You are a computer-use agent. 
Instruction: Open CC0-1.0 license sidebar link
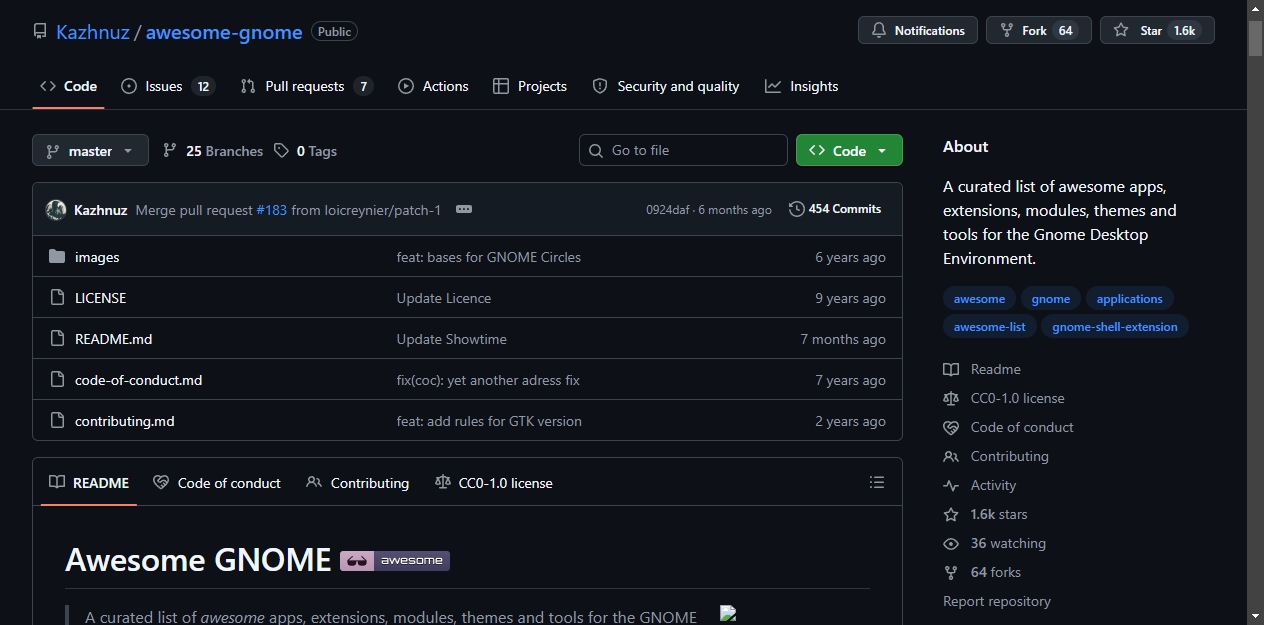[1004, 398]
